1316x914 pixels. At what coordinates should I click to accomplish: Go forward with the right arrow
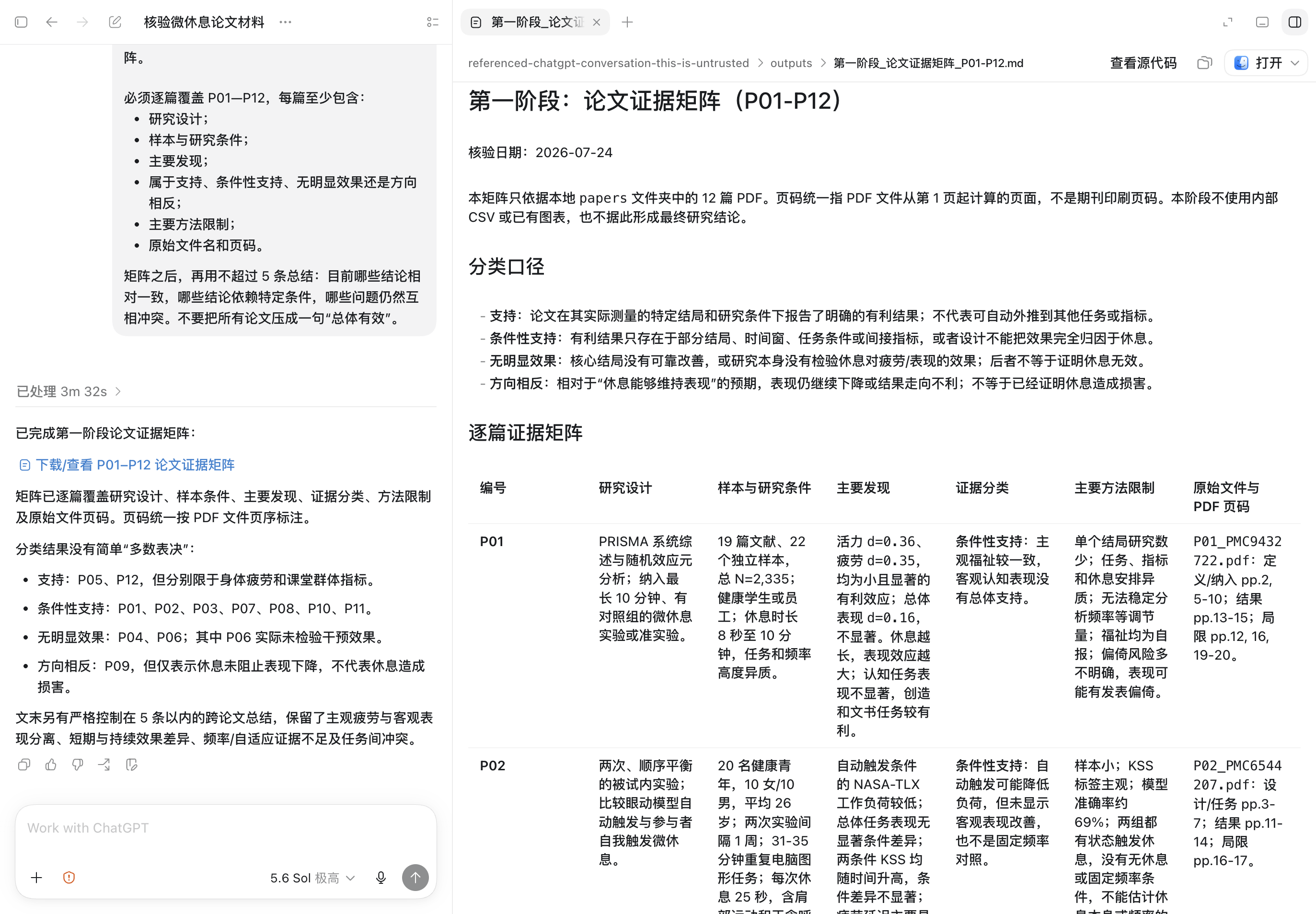tap(82, 23)
